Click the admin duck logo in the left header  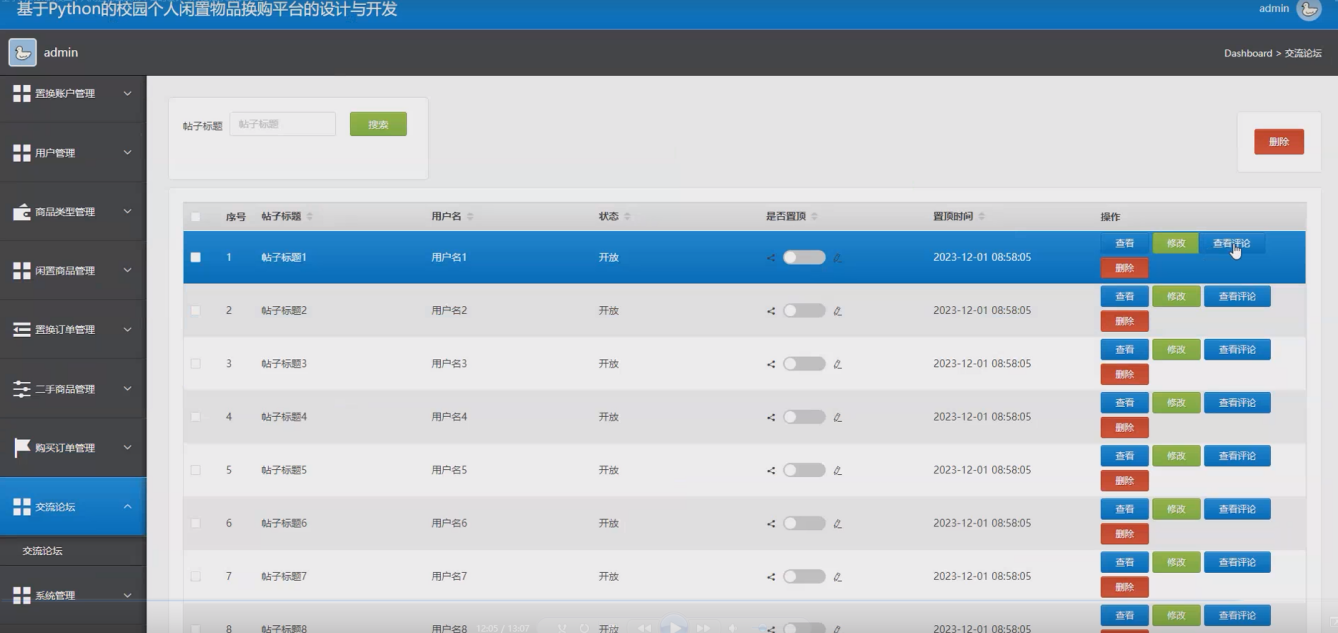pos(22,52)
